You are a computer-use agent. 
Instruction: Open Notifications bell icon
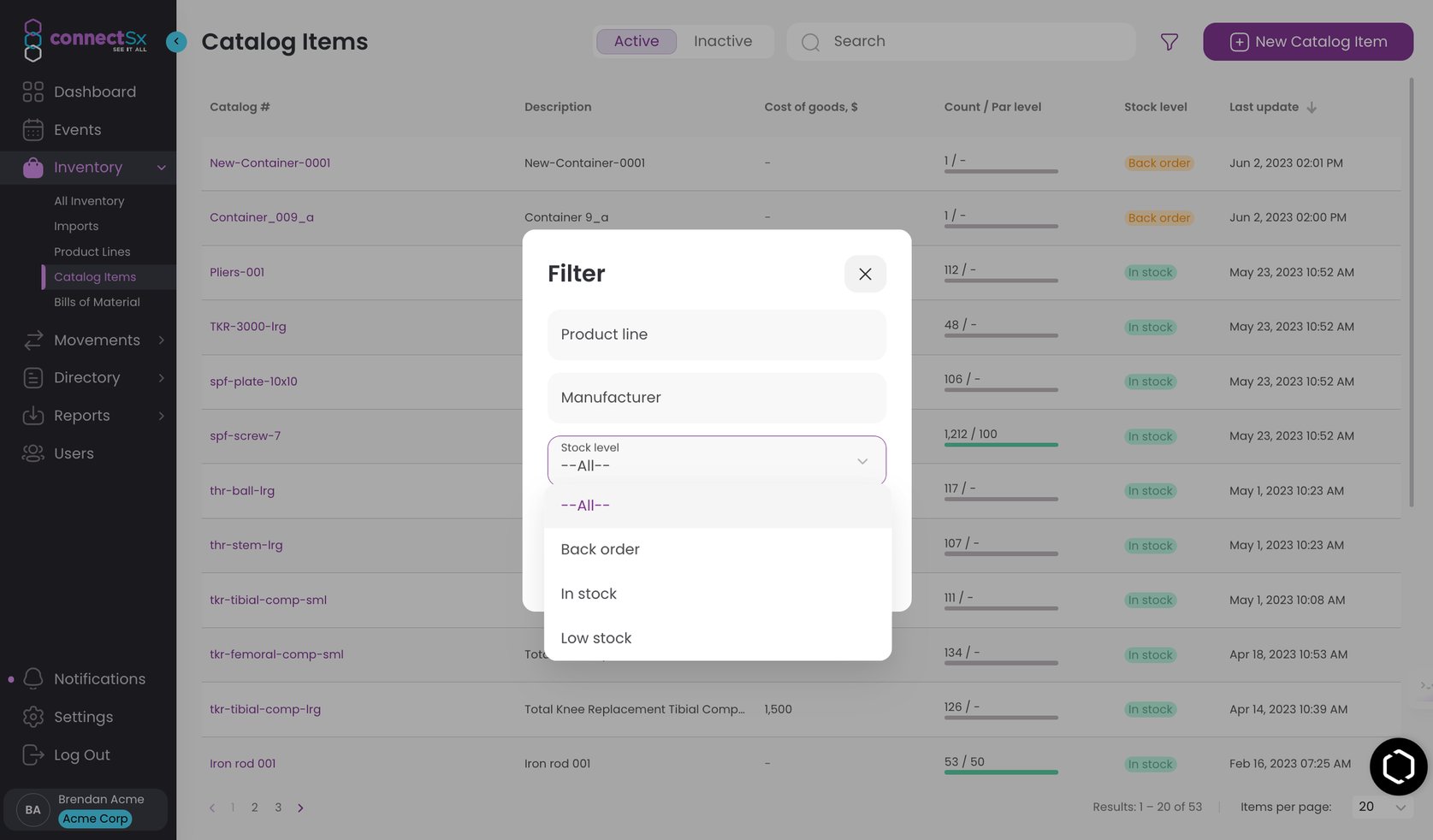tap(33, 678)
